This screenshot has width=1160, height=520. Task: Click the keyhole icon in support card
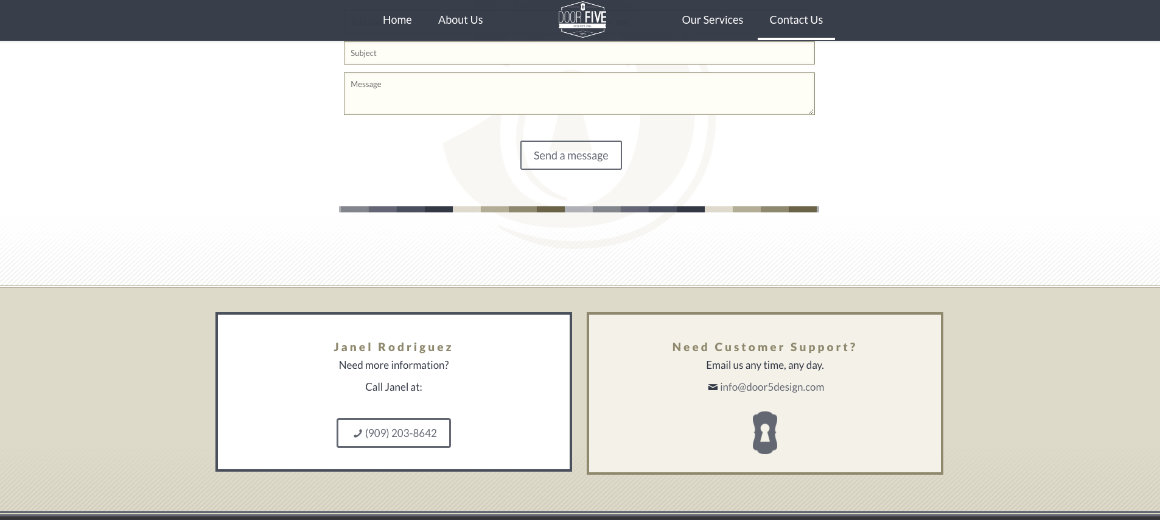[x=765, y=432]
